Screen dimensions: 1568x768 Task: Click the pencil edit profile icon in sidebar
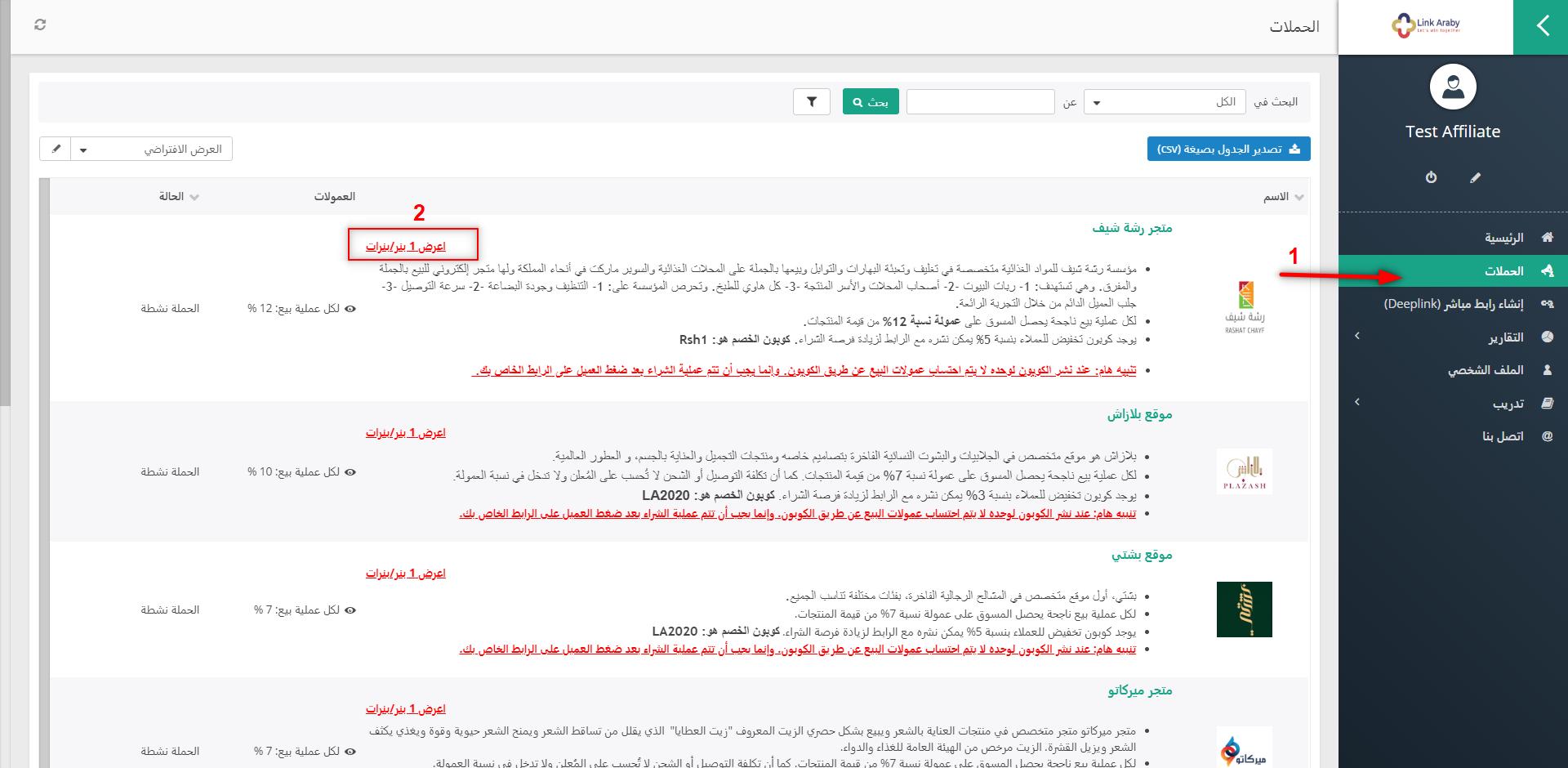1475,177
